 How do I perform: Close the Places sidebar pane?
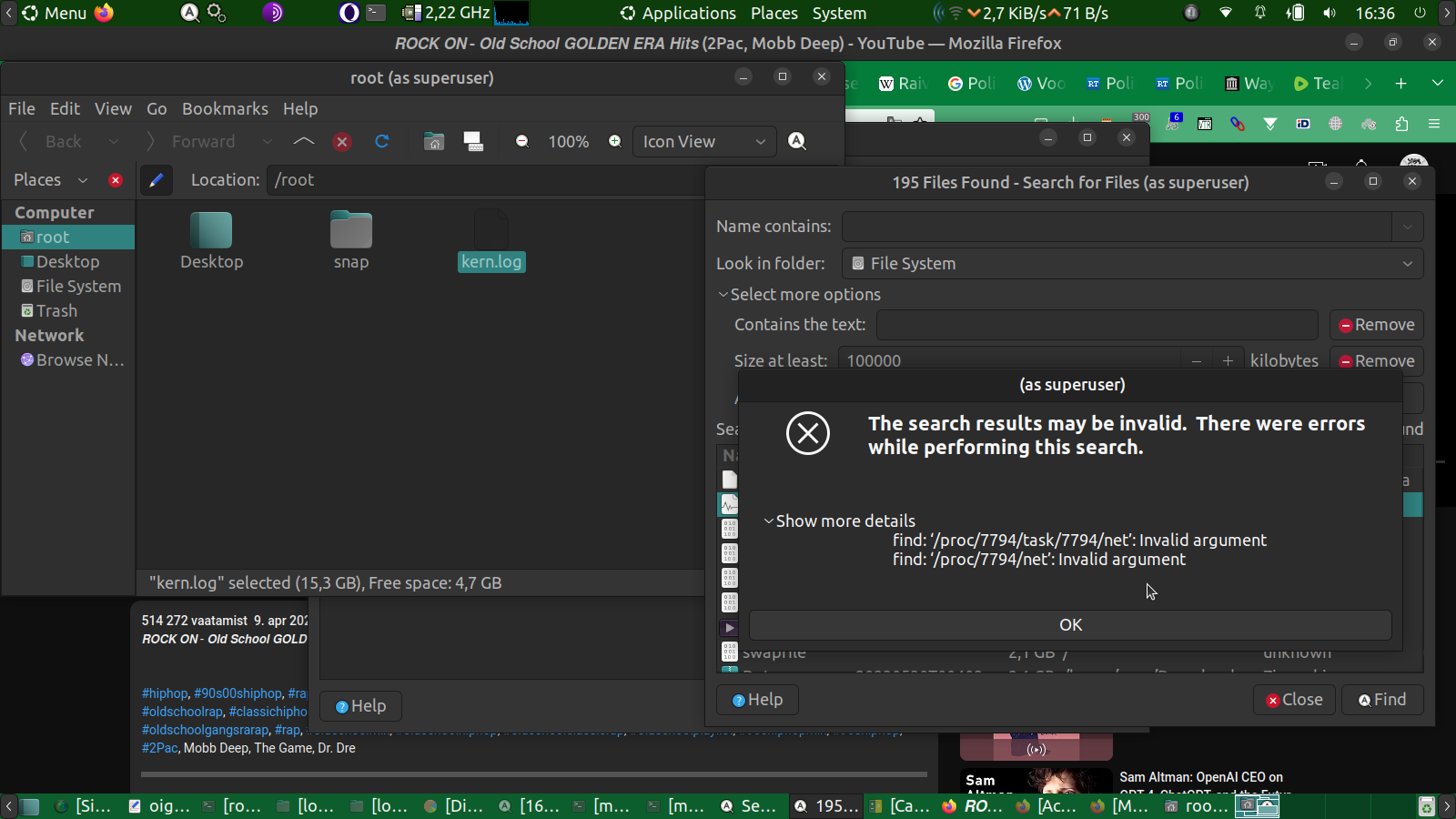point(116,180)
